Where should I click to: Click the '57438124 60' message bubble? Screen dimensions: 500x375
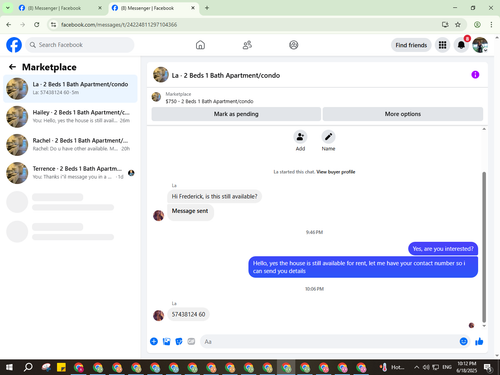click(x=188, y=314)
